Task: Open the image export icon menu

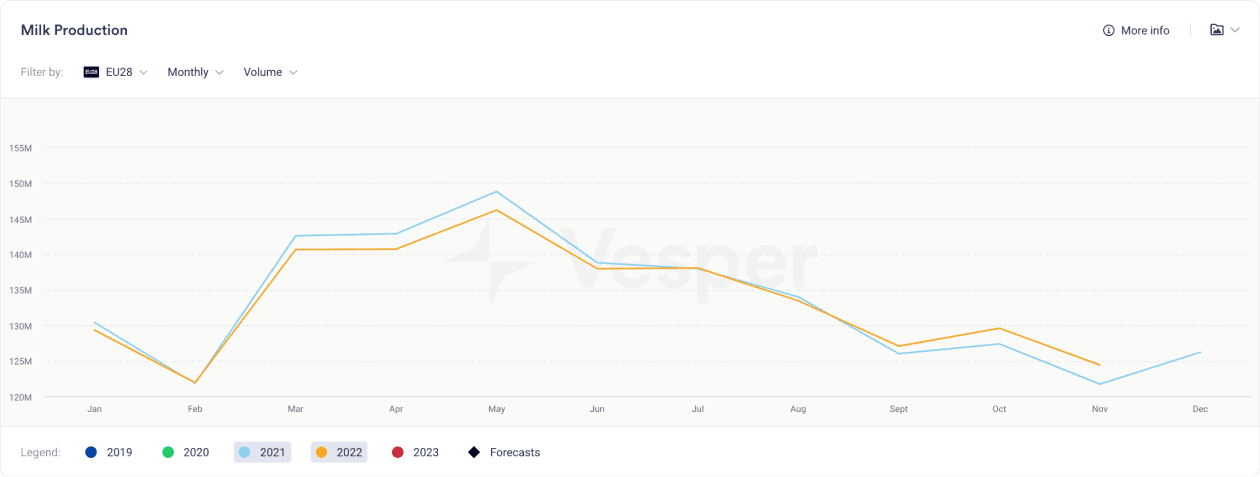Action: 1217,30
